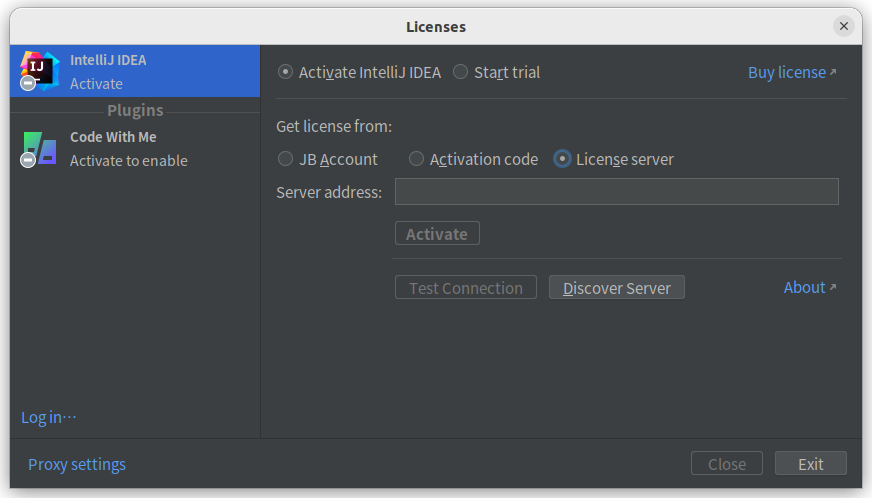Click the Close button at bottom
Image resolution: width=872 pixels, height=498 pixels.
pos(727,464)
